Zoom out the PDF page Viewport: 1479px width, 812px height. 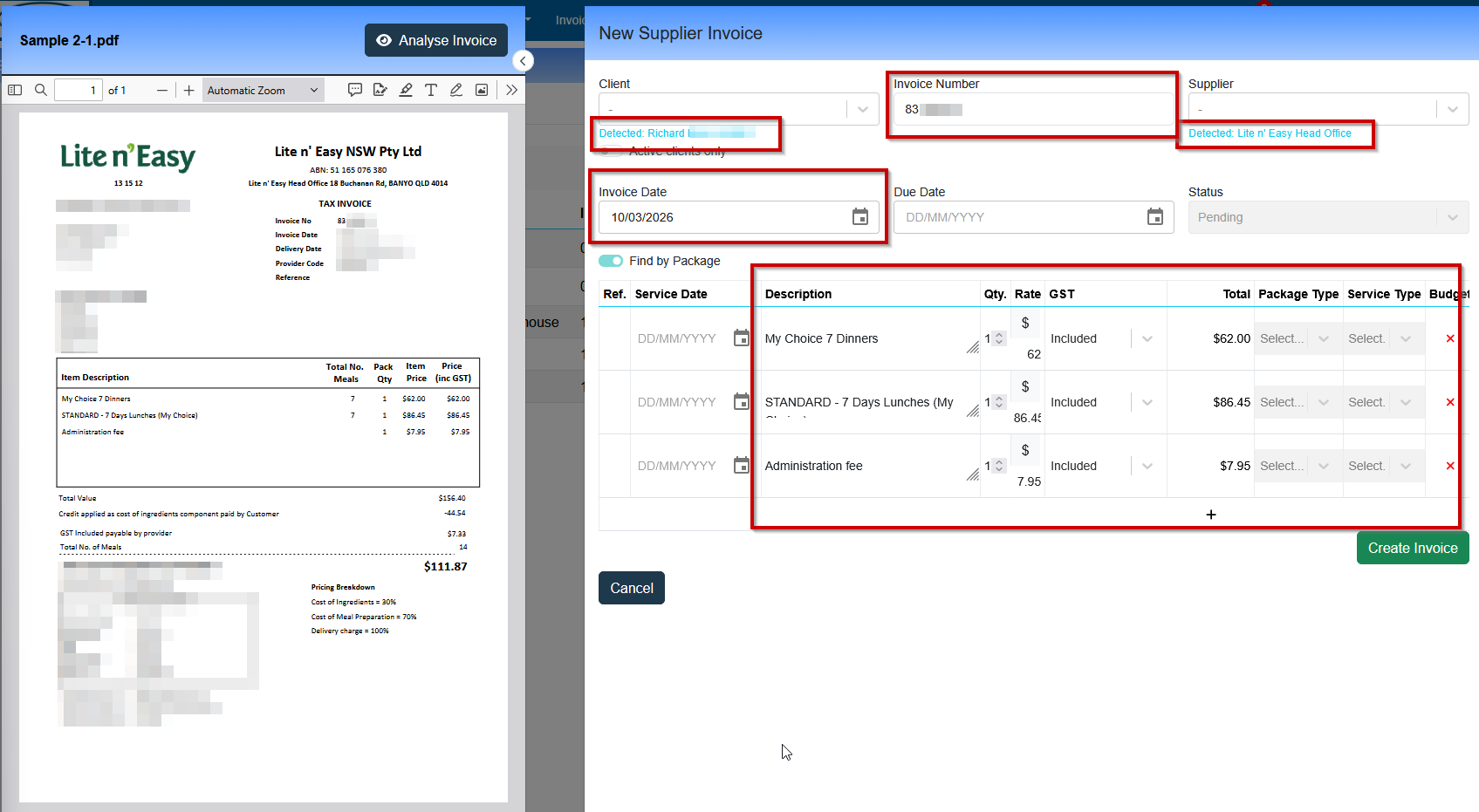coord(162,90)
